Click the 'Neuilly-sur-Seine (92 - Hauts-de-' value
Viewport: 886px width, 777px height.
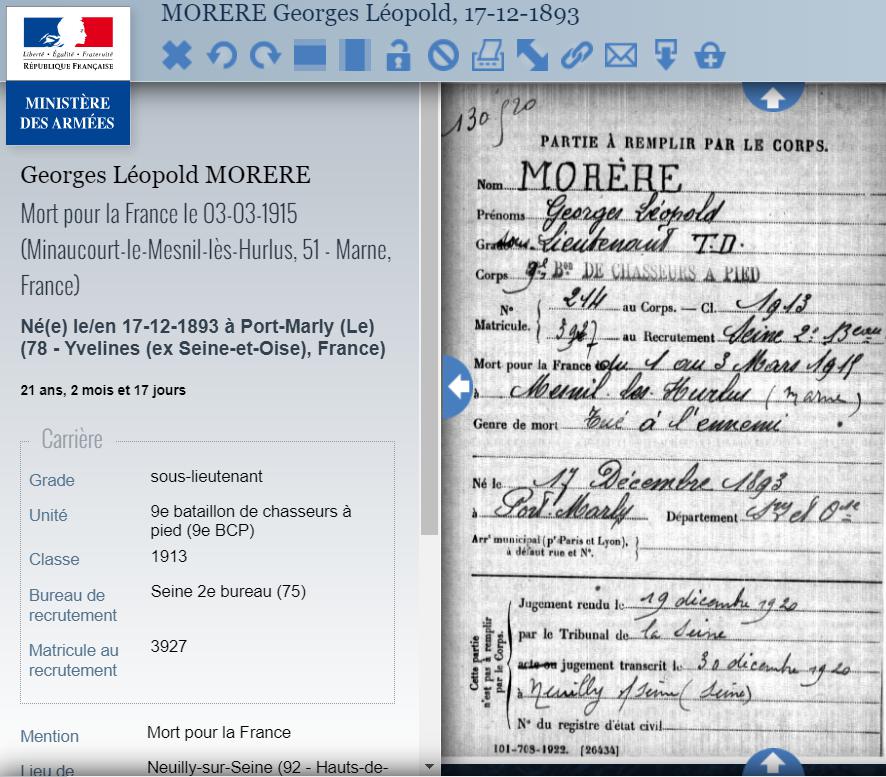click(x=267, y=767)
